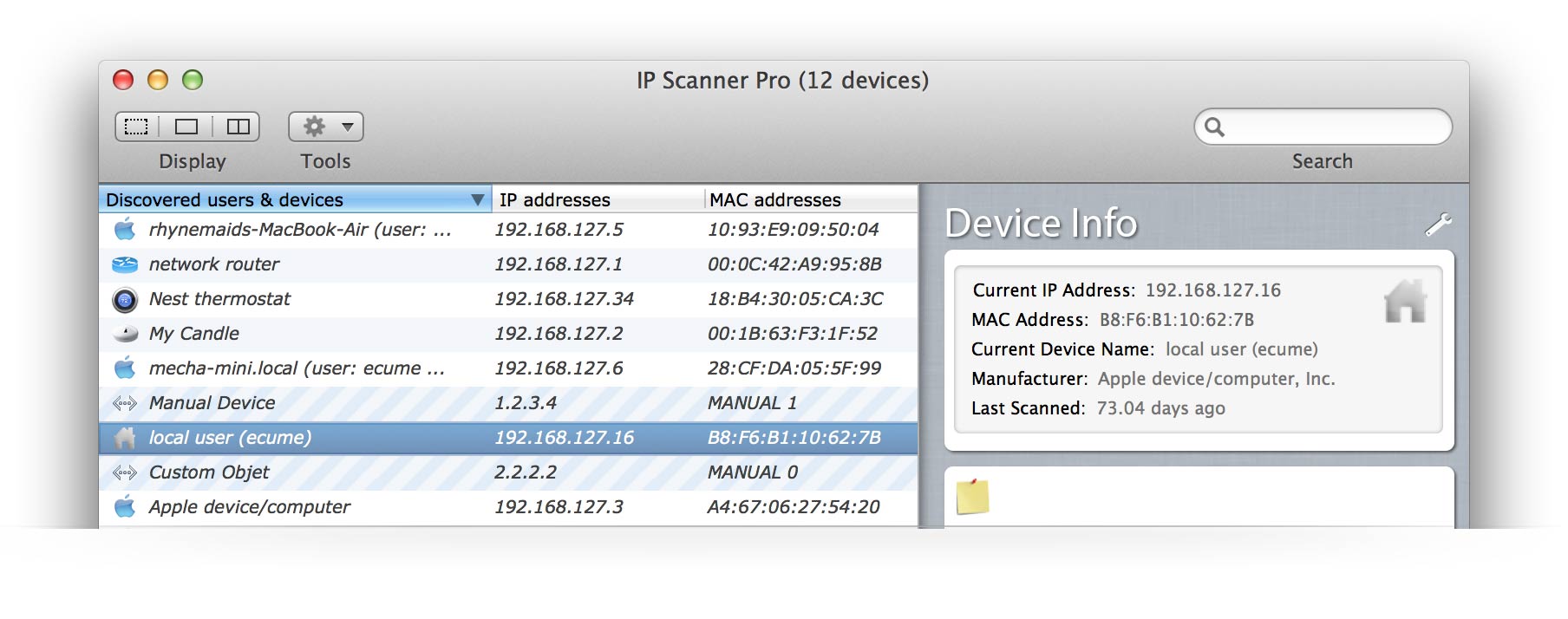Select the mecha-mini.local device name
This screenshot has width=1568, height=619.
click(x=297, y=368)
